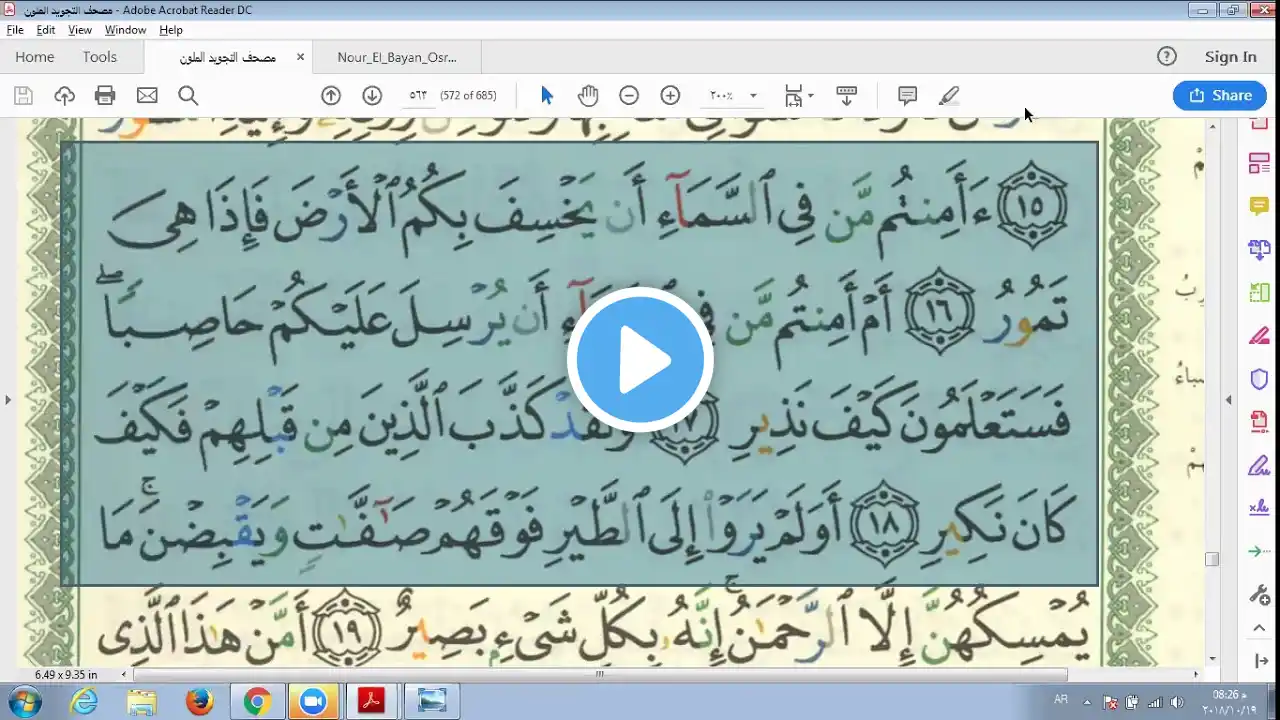Switch to Nour_El_Bayan_Osr tab
This screenshot has height=720, width=1280.
pyautogui.click(x=397, y=57)
